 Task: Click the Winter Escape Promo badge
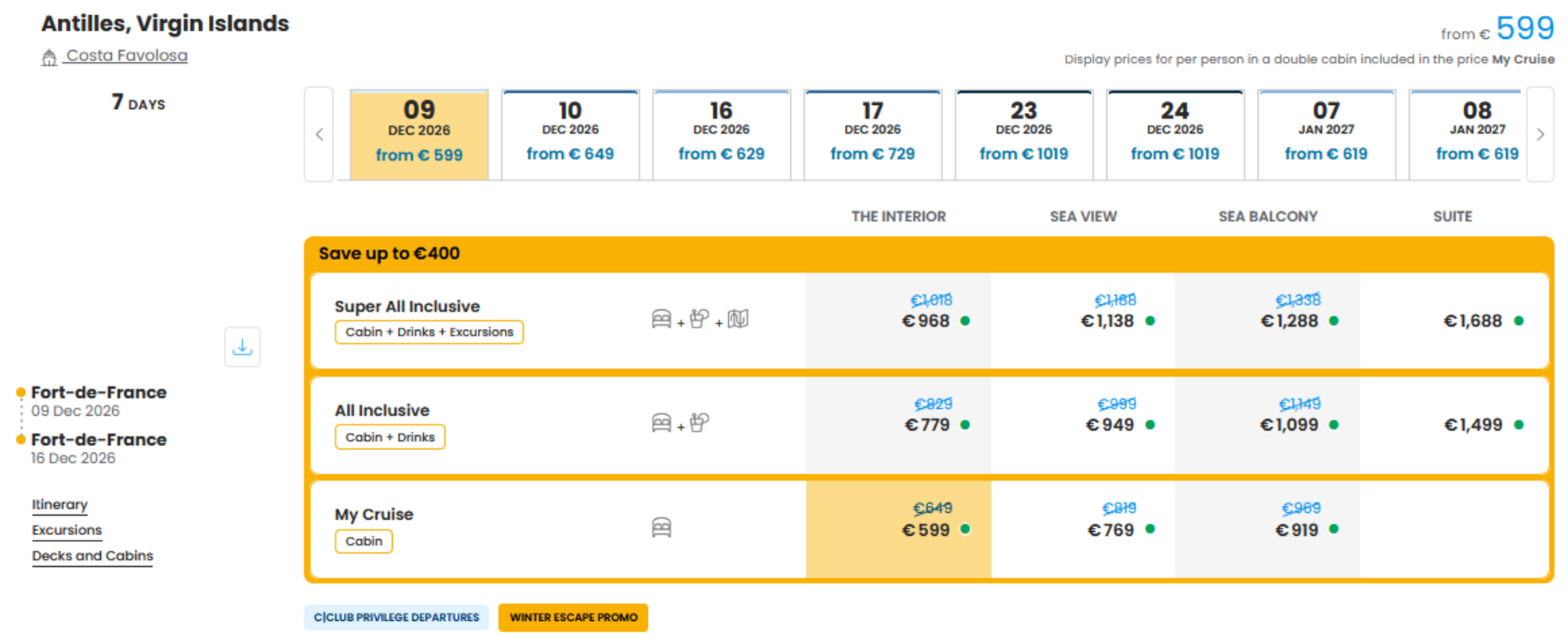pyautogui.click(x=573, y=618)
